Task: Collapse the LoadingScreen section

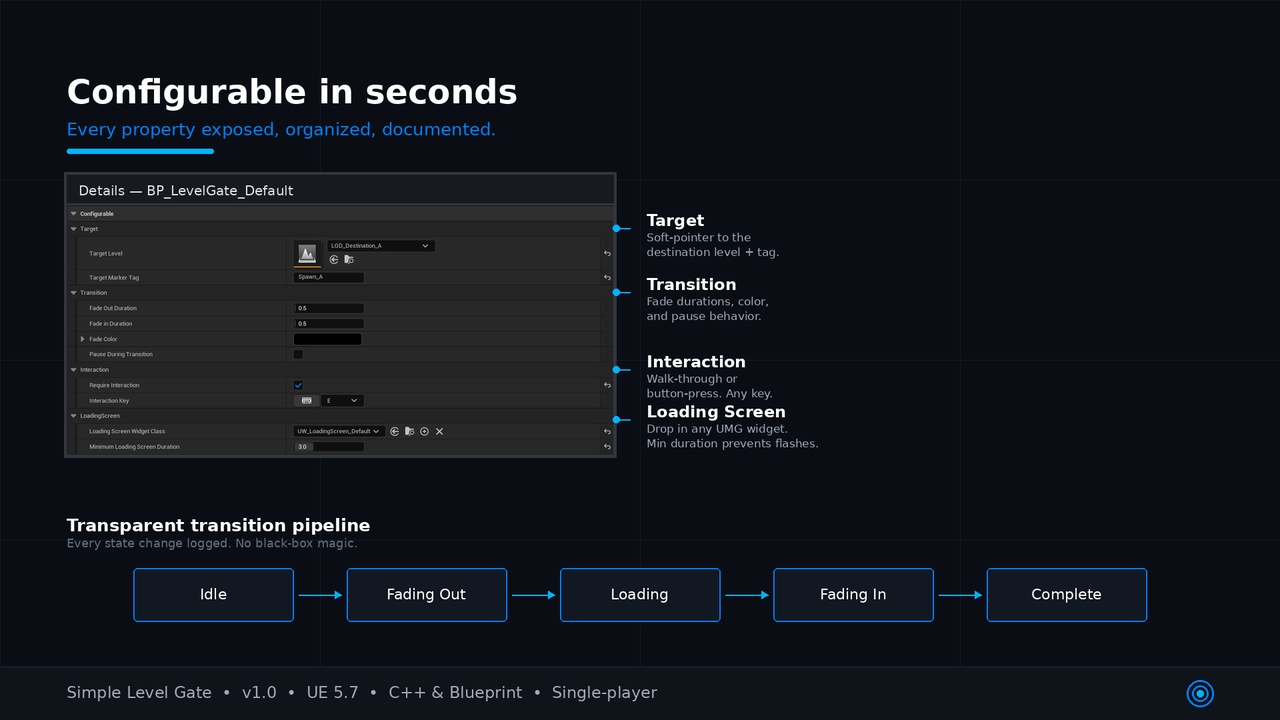Action: (x=73, y=416)
